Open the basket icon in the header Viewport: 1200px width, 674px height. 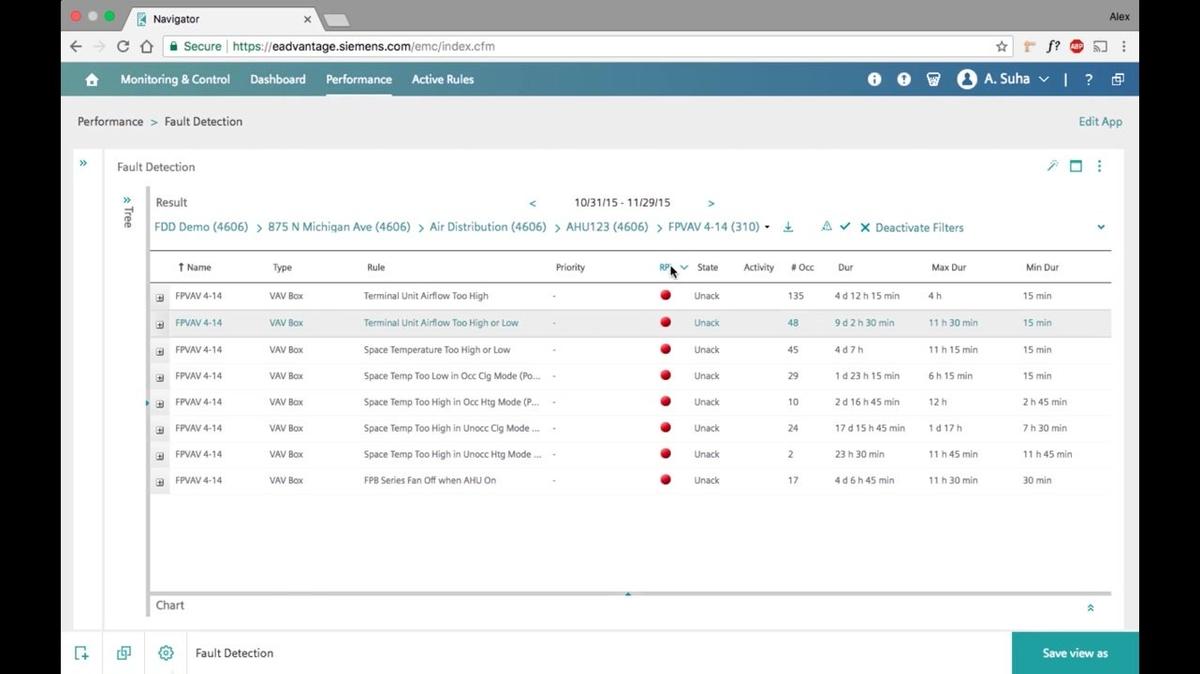tap(934, 79)
